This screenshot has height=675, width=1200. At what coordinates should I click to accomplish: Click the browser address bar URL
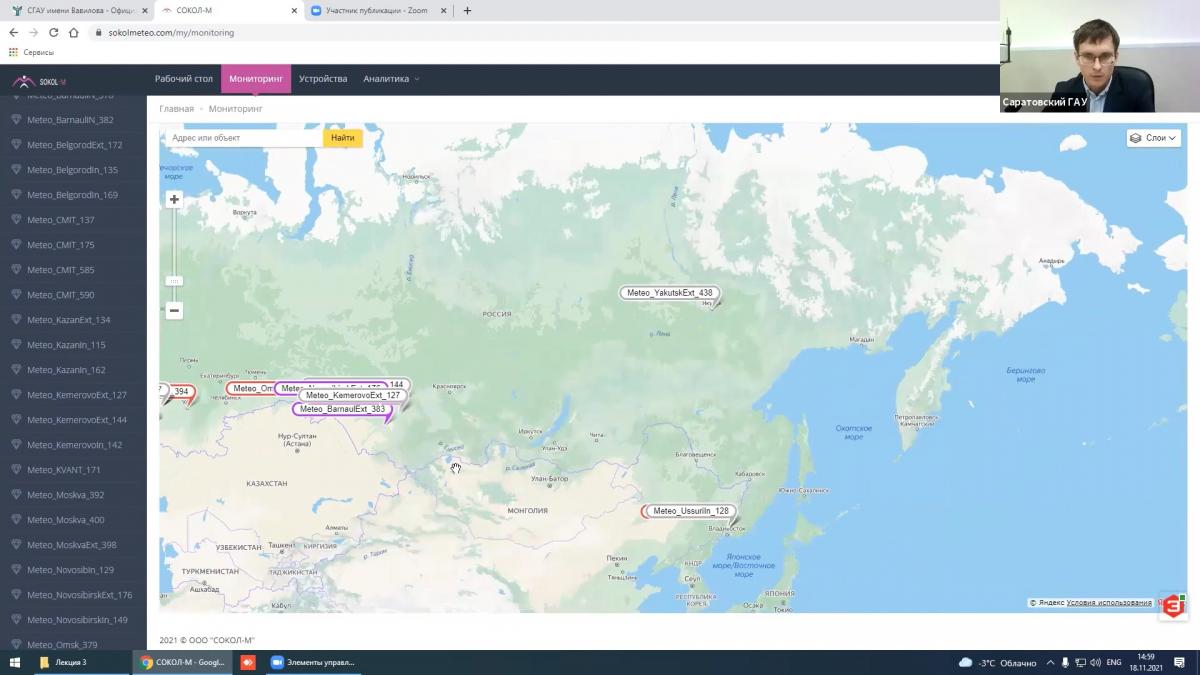pos(171,32)
